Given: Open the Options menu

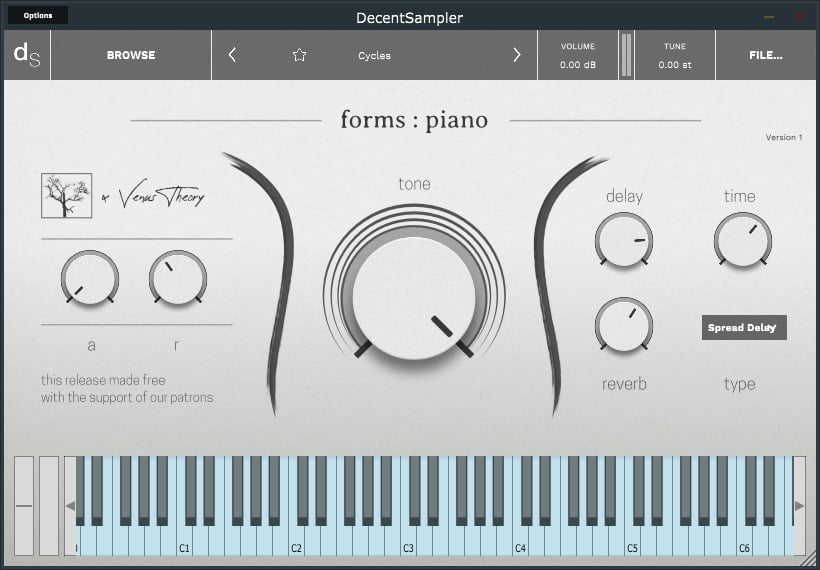Looking at the screenshot, I should (38, 15).
